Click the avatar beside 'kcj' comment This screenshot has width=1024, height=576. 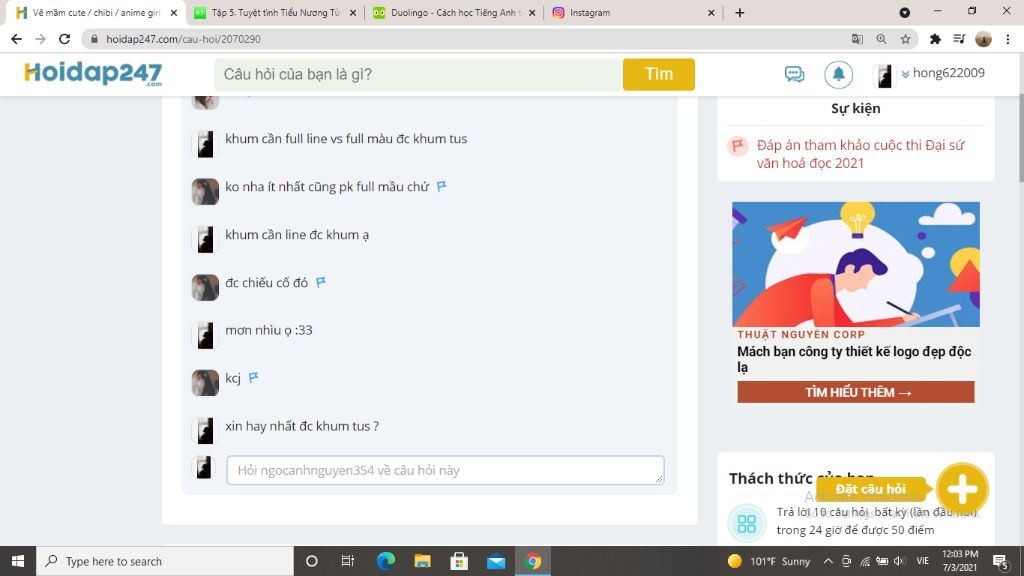(205, 383)
